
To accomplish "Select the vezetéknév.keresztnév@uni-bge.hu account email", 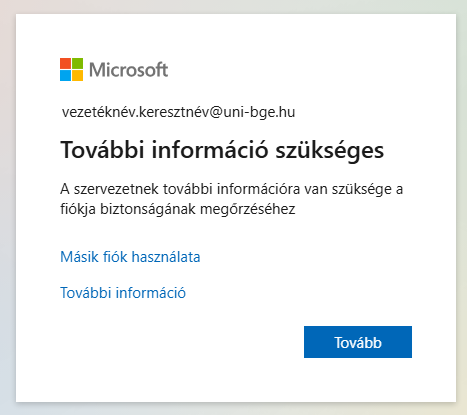I will [178, 112].
